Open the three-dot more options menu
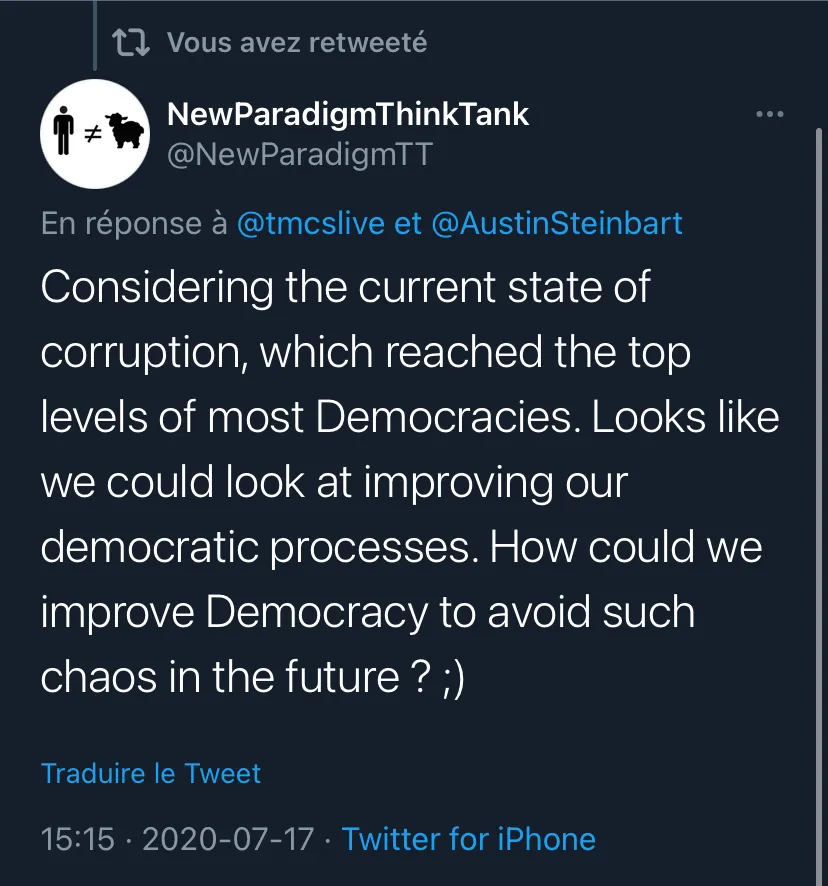 (770, 114)
